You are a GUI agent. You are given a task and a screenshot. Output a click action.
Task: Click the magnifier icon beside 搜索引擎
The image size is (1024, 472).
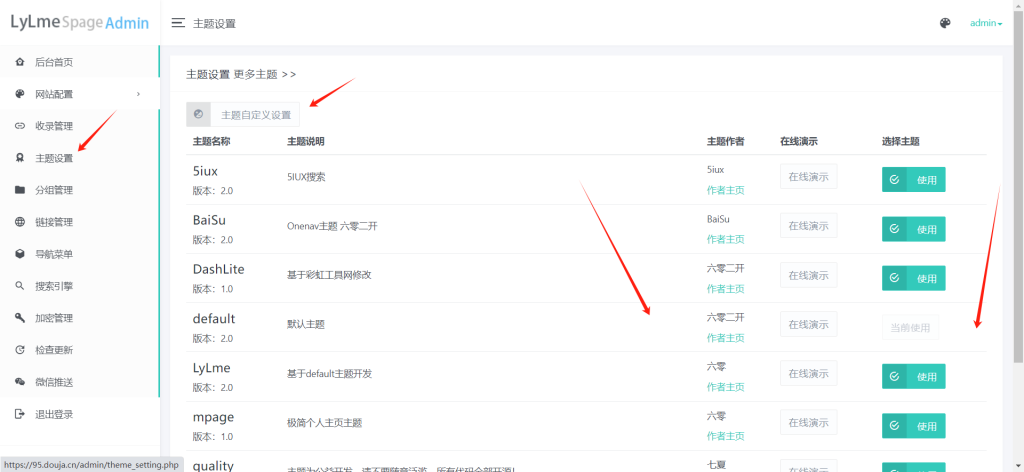[20, 286]
